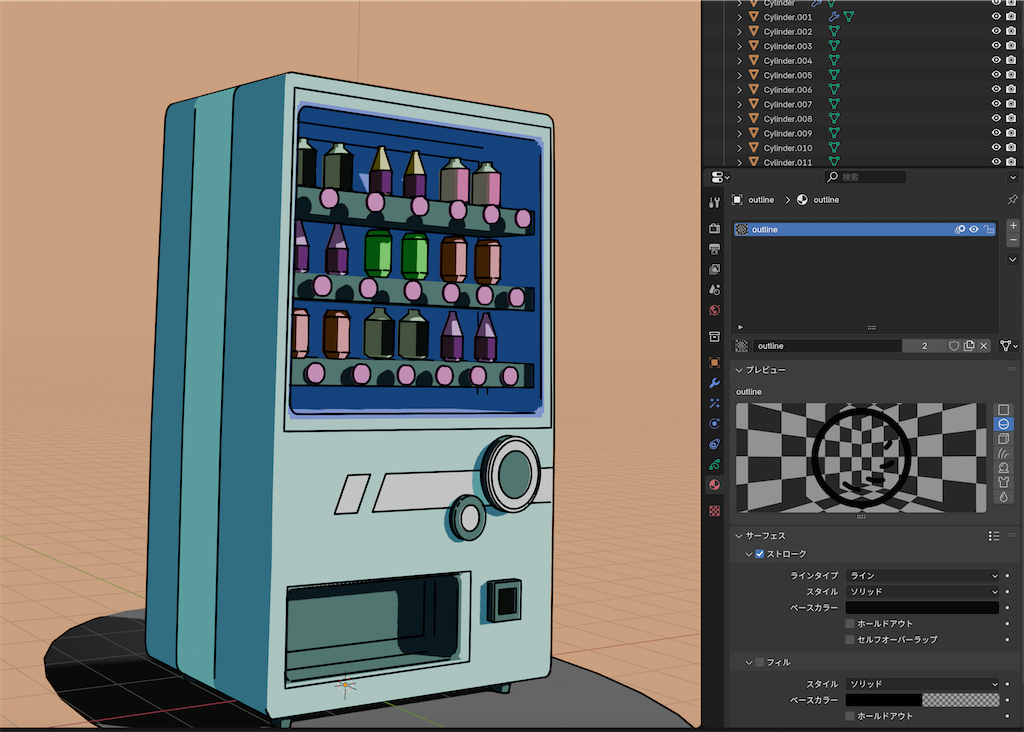Open the Collection properties tab

tap(714, 337)
